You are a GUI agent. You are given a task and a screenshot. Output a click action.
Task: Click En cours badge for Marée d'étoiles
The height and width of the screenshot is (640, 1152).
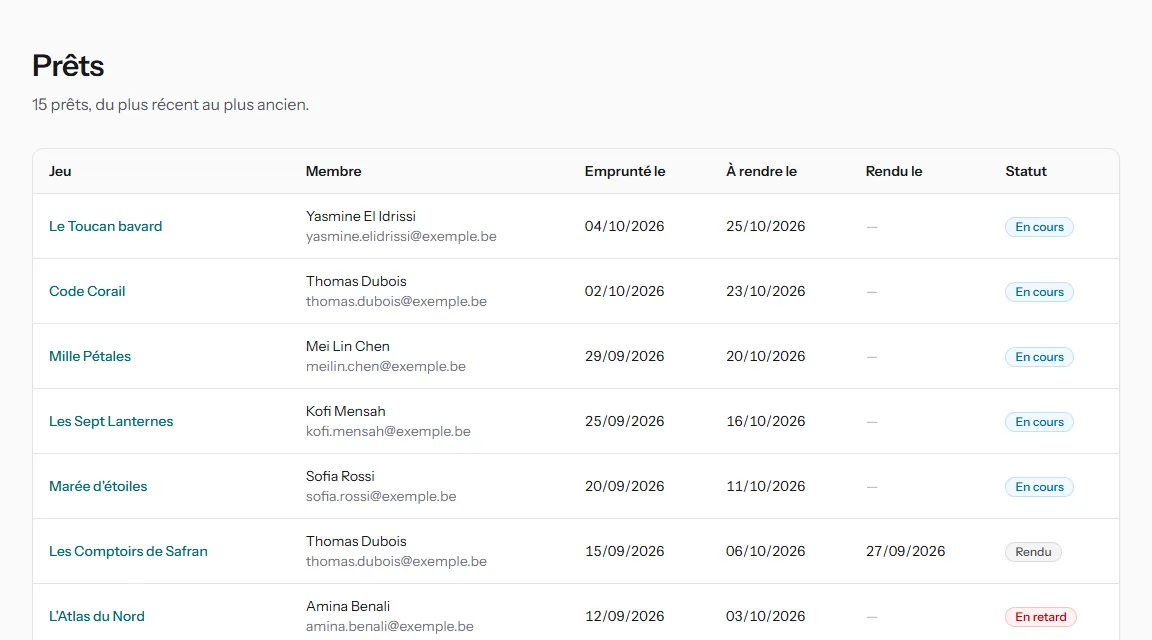(1039, 487)
